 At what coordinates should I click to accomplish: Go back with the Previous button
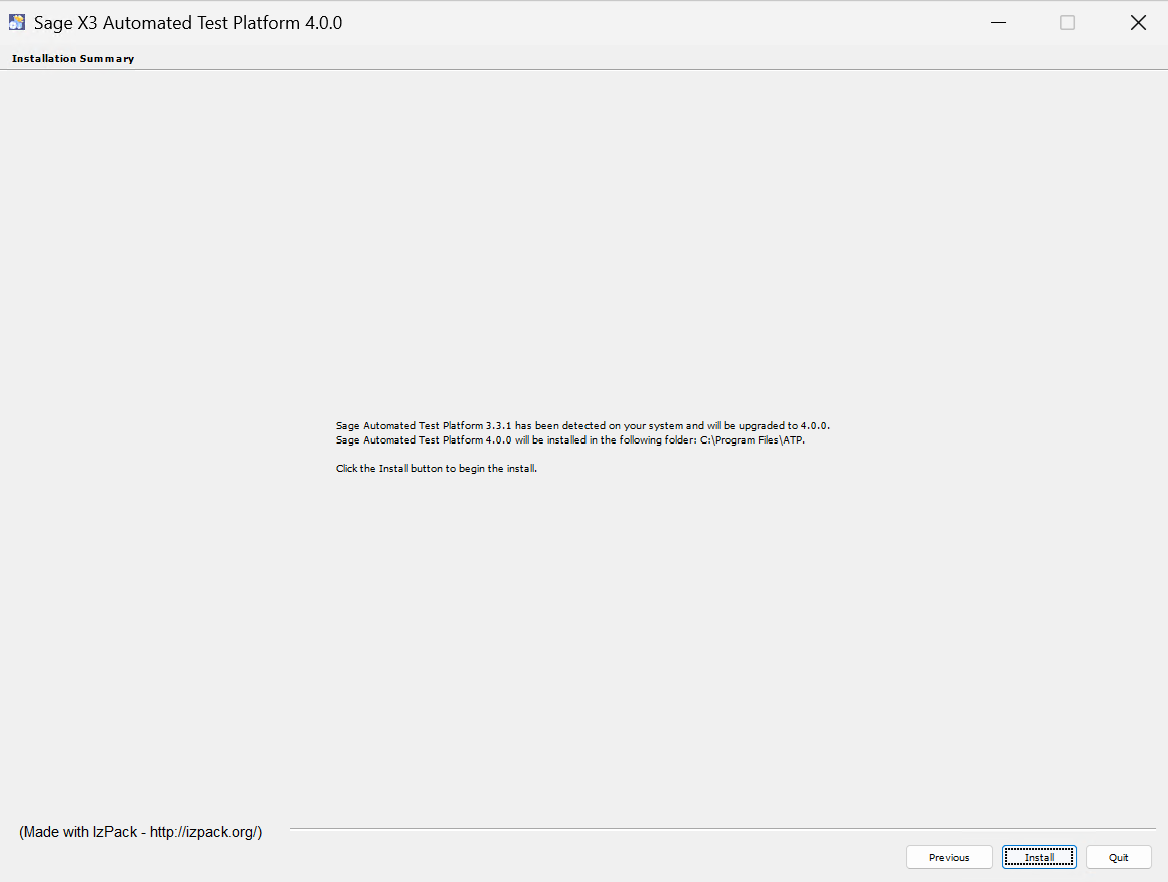949,857
